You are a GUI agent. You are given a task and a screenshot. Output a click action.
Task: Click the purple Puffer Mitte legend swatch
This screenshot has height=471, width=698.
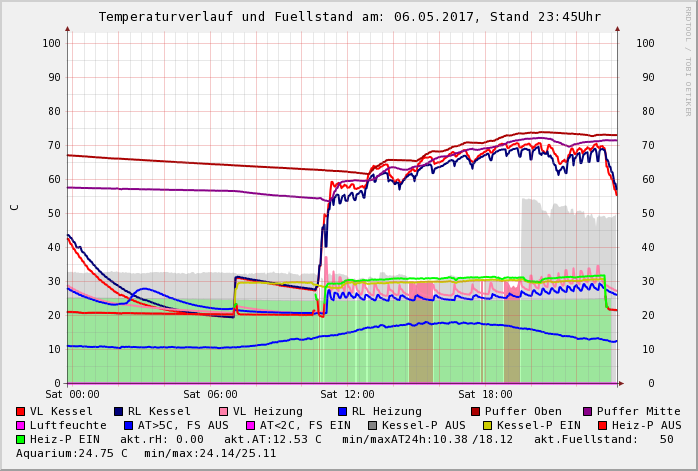[588, 411]
